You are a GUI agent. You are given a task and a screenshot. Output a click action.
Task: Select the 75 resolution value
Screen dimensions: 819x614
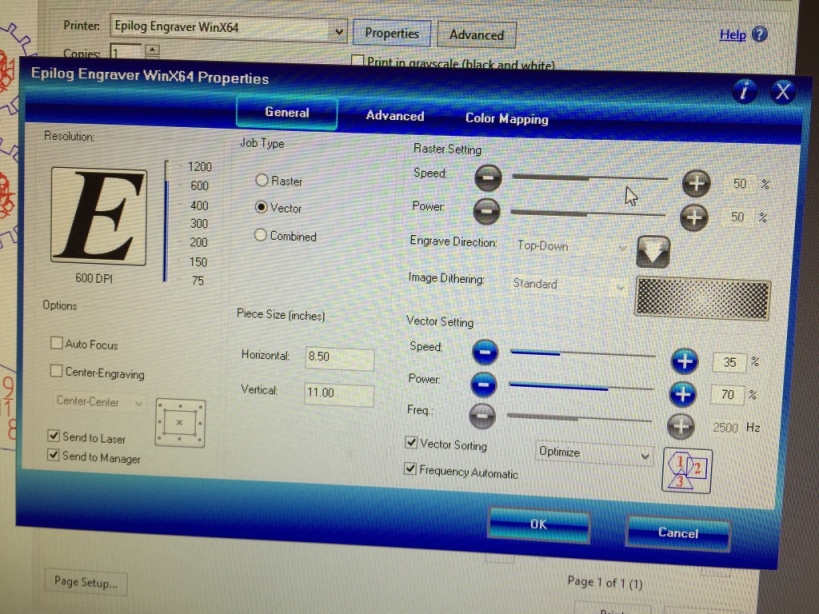coord(197,281)
